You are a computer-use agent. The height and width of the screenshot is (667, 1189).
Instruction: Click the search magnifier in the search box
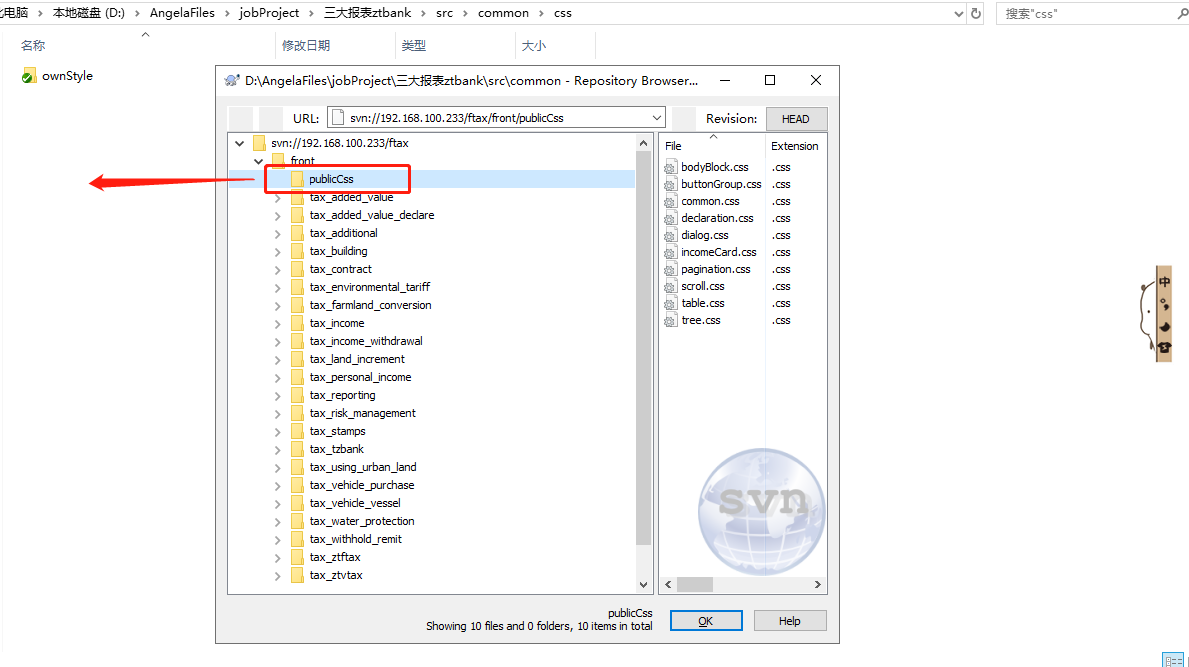coord(1181,13)
